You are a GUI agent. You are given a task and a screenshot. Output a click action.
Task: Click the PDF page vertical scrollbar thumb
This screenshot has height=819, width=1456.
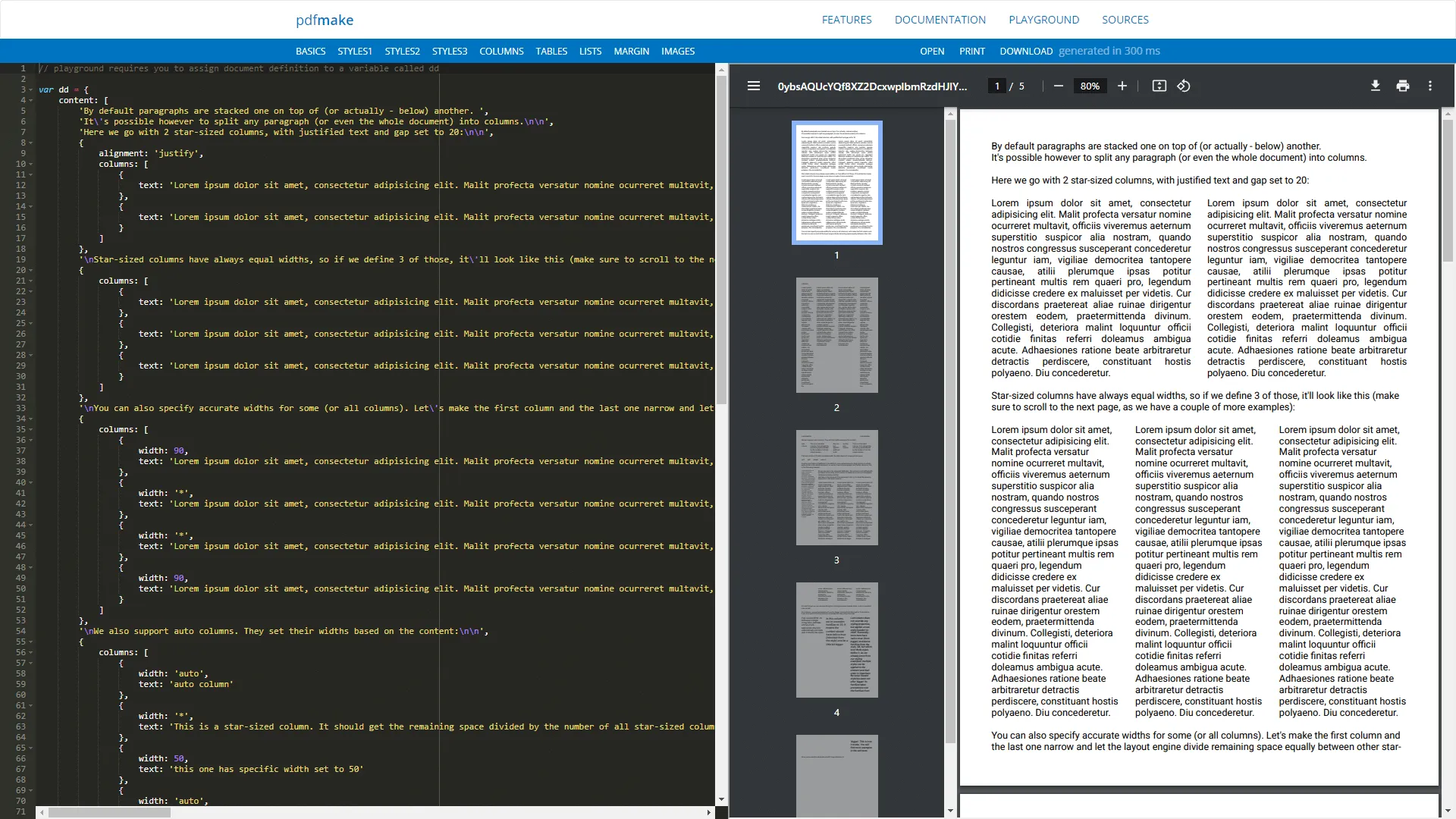tap(1448, 190)
